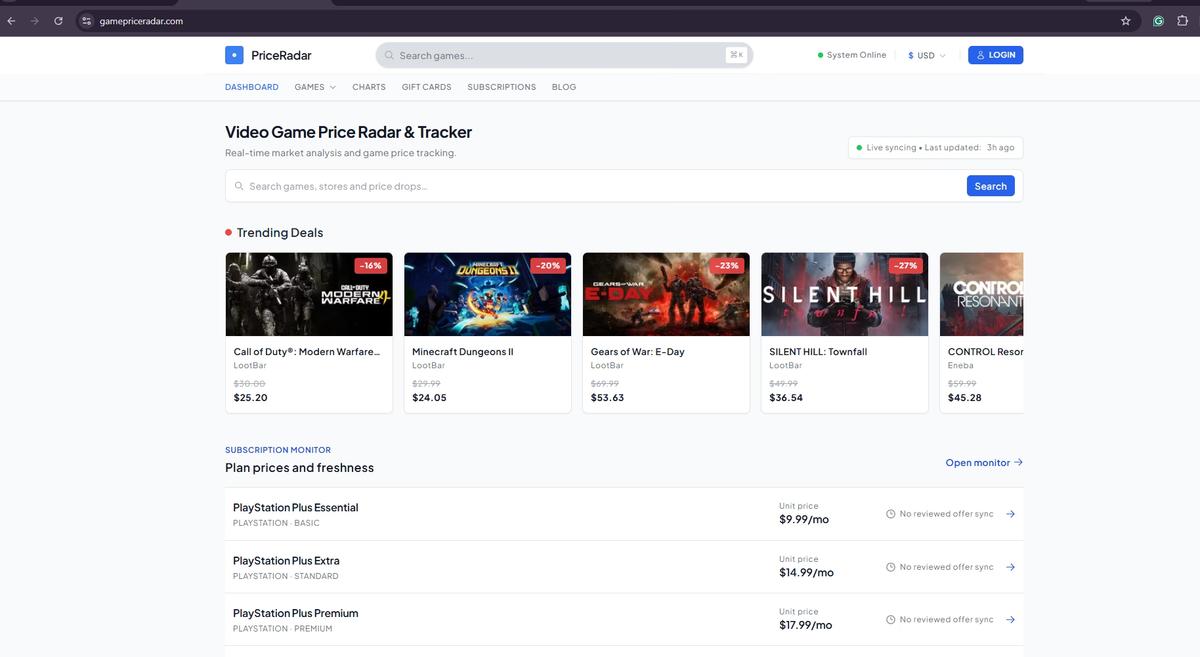Screen dimensions: 1200x657
Task: Click the clock icon in the PlayStation Plus Essential row
Action: pos(890,514)
